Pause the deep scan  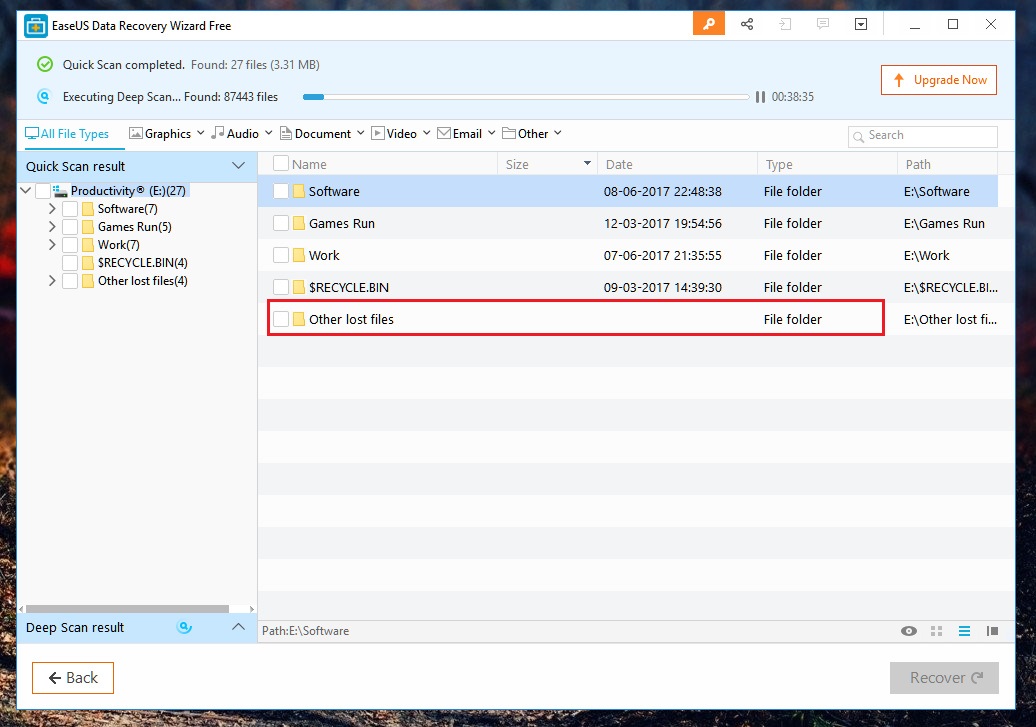click(x=760, y=96)
